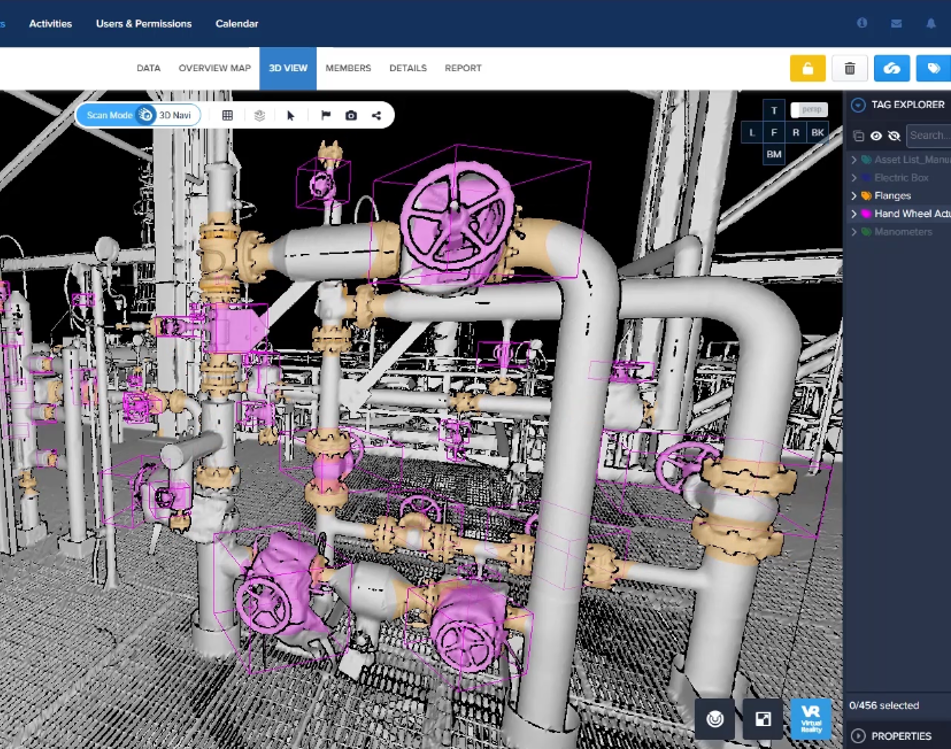Click the teal Asset List tag icon

pos(867,160)
